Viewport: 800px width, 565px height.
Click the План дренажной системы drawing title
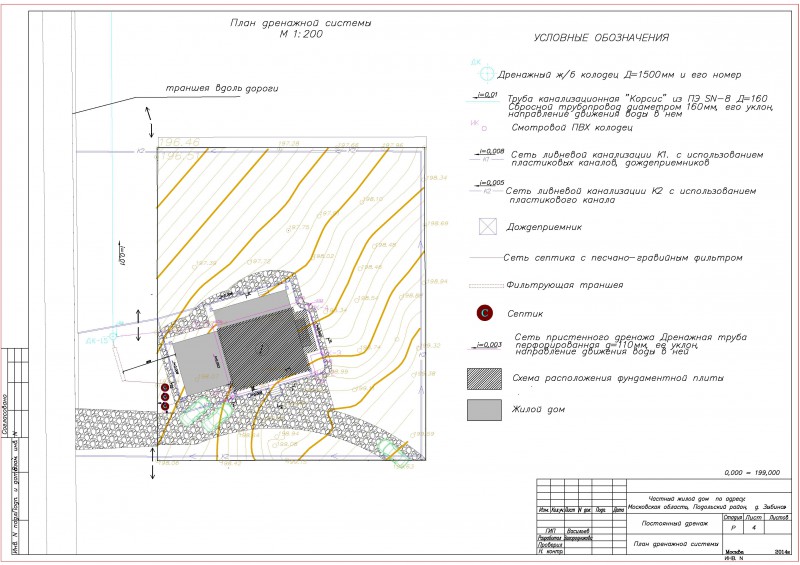(x=301, y=28)
